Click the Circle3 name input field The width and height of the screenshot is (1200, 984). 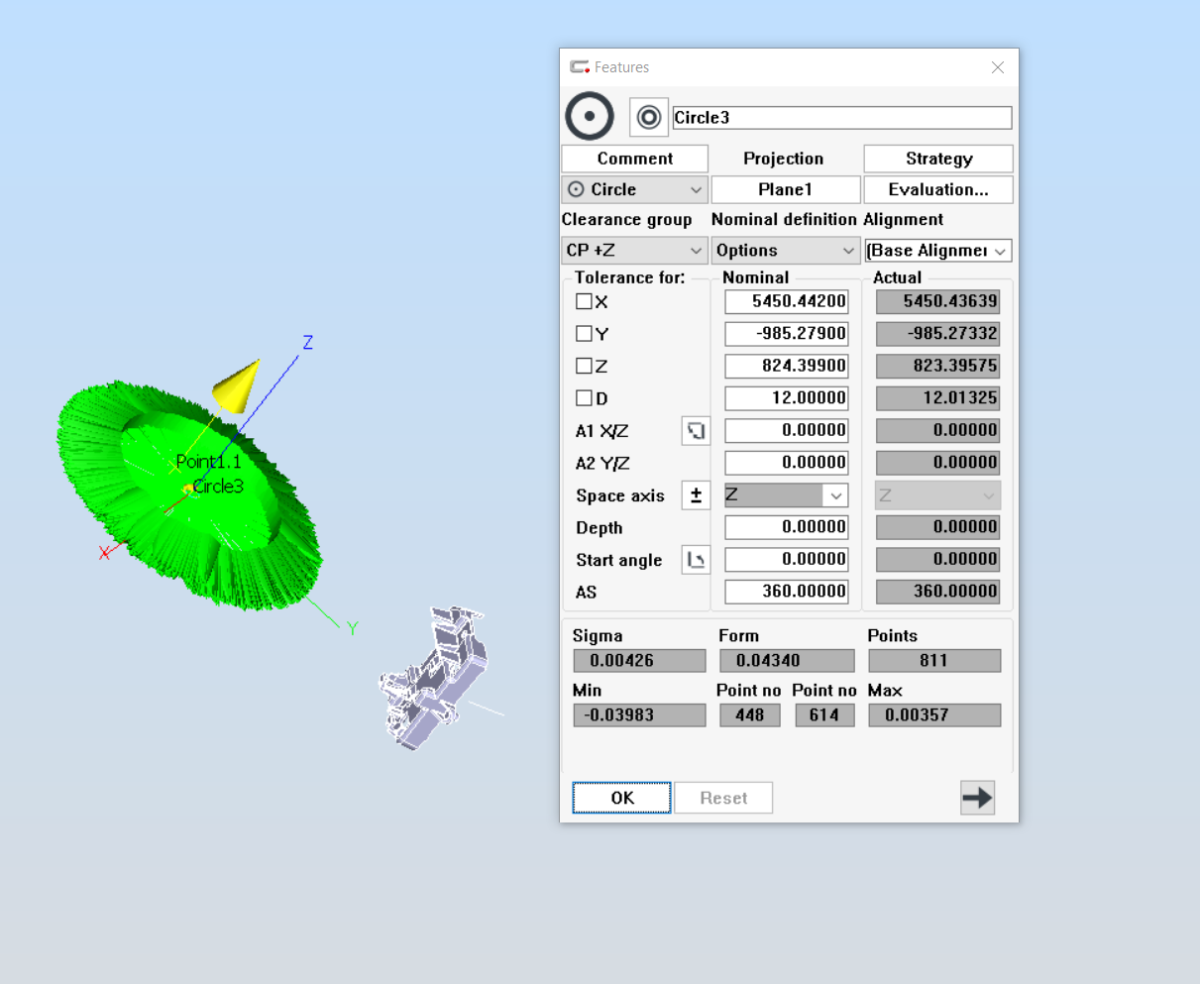(x=841, y=118)
